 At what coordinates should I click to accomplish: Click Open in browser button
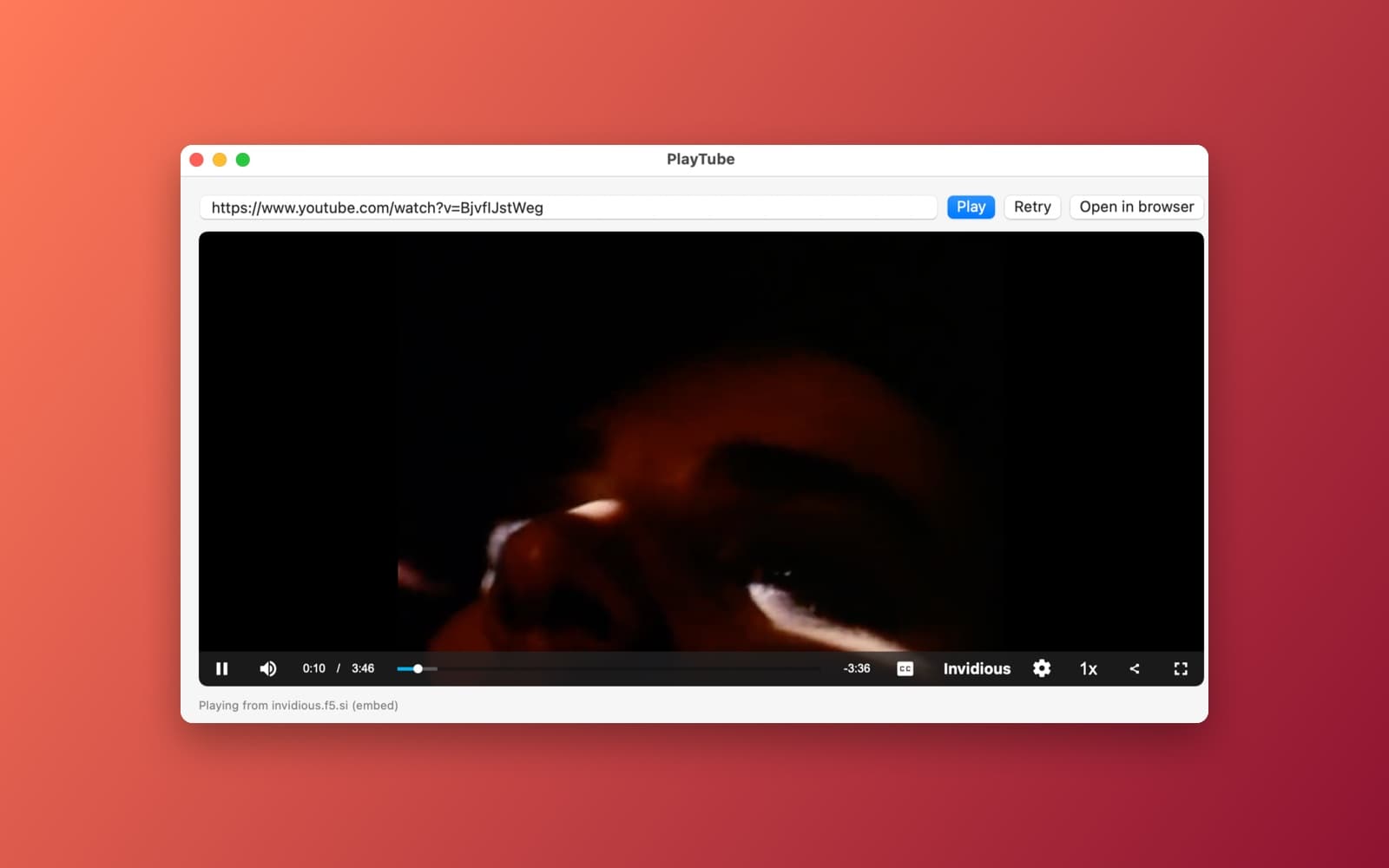tap(1136, 207)
